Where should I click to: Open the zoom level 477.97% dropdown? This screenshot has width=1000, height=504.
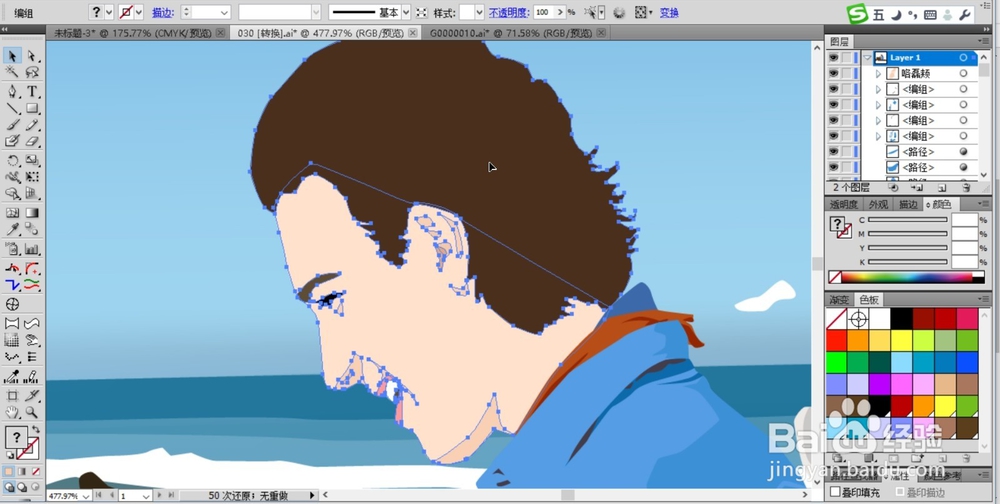pyautogui.click(x=85, y=496)
